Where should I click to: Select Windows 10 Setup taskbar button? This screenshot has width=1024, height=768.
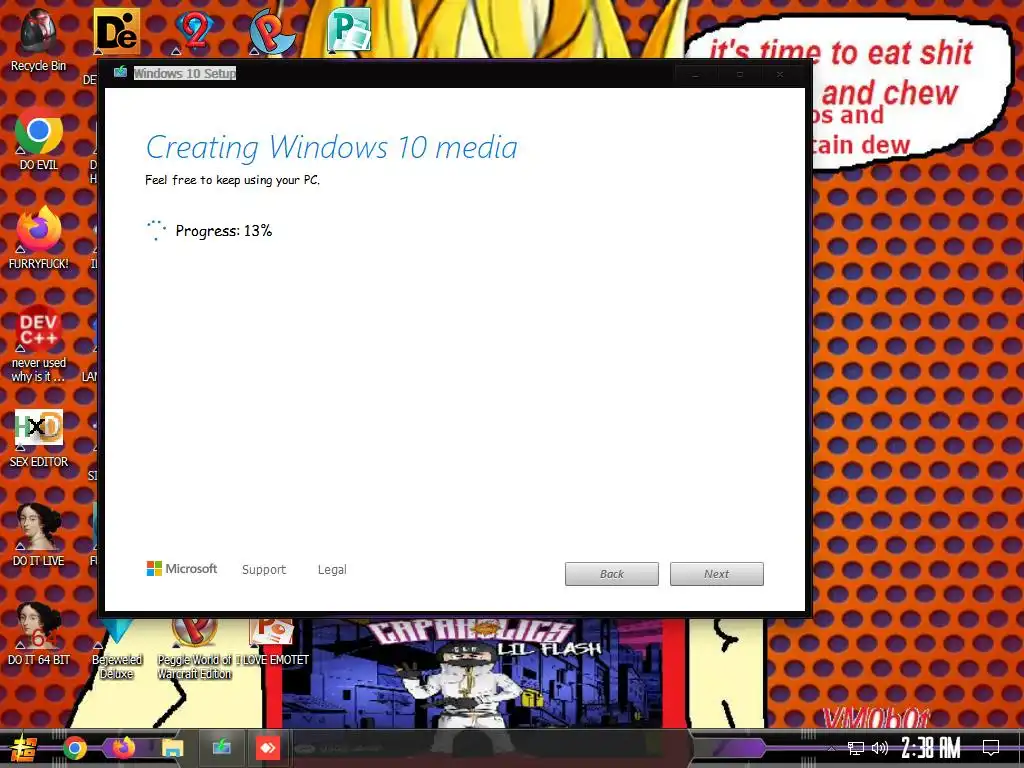point(221,747)
